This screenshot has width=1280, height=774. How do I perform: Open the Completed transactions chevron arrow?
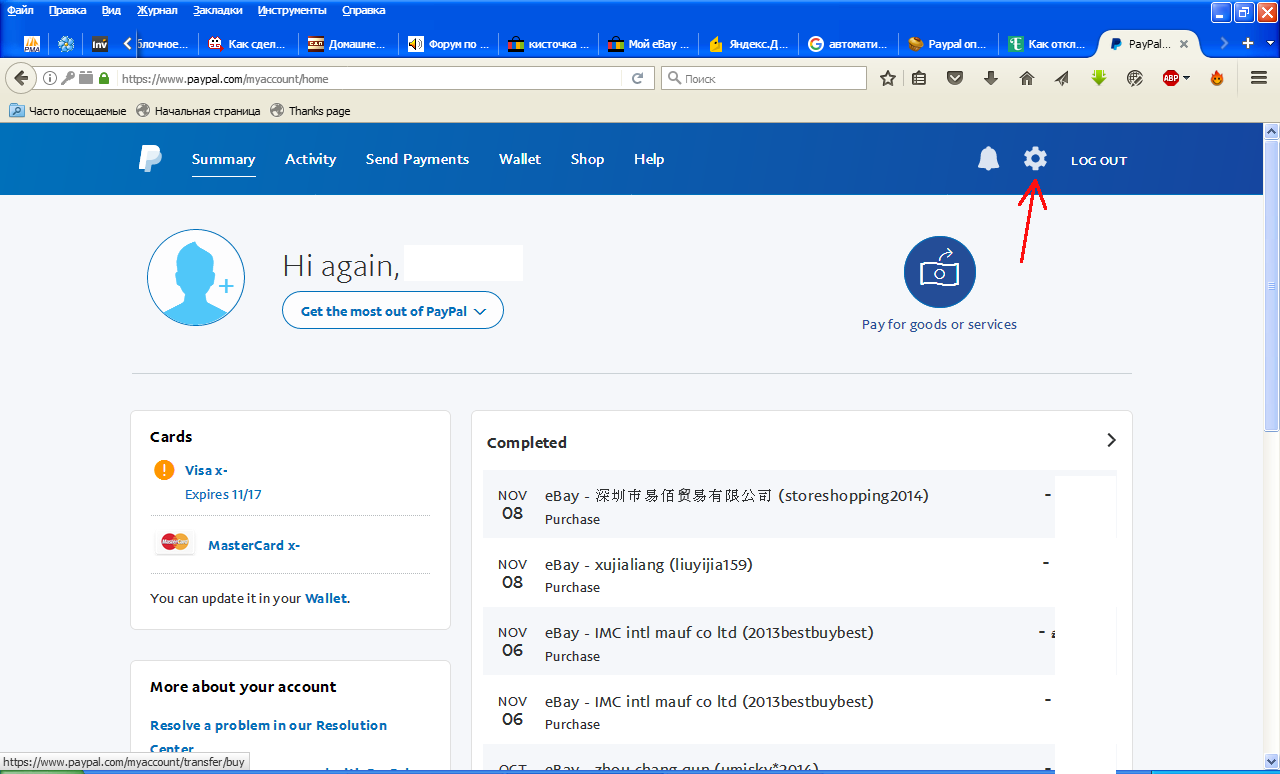(x=1111, y=440)
